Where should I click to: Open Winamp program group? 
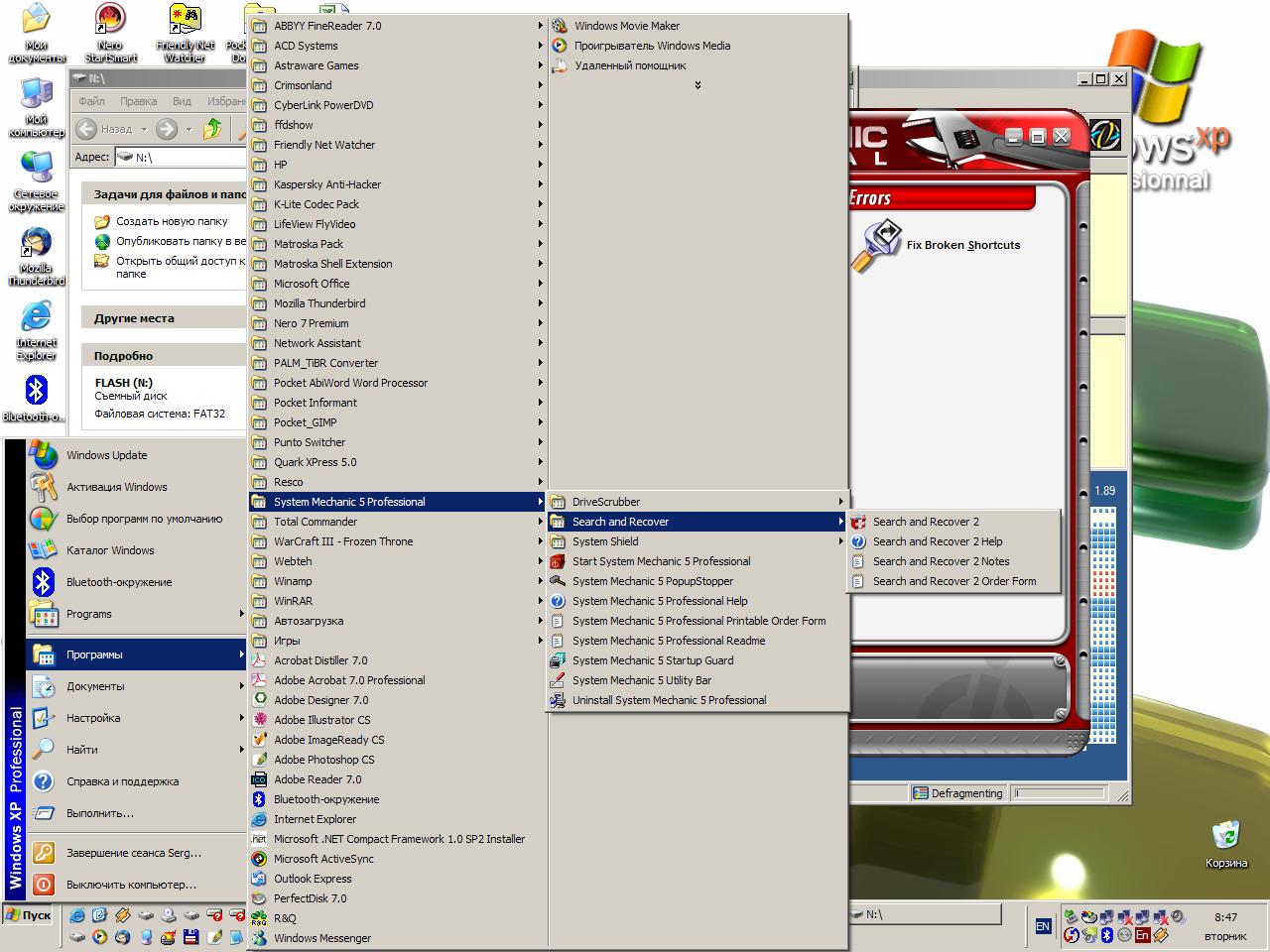coord(398,581)
